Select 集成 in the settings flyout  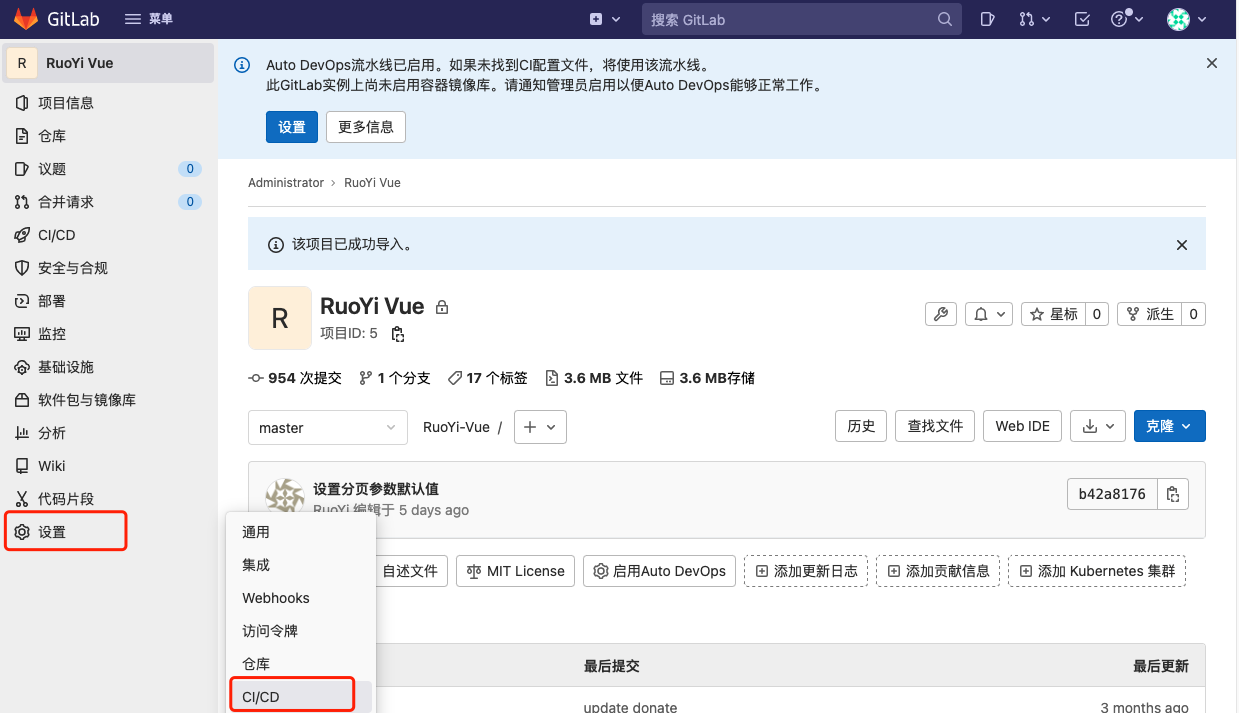click(x=300, y=565)
